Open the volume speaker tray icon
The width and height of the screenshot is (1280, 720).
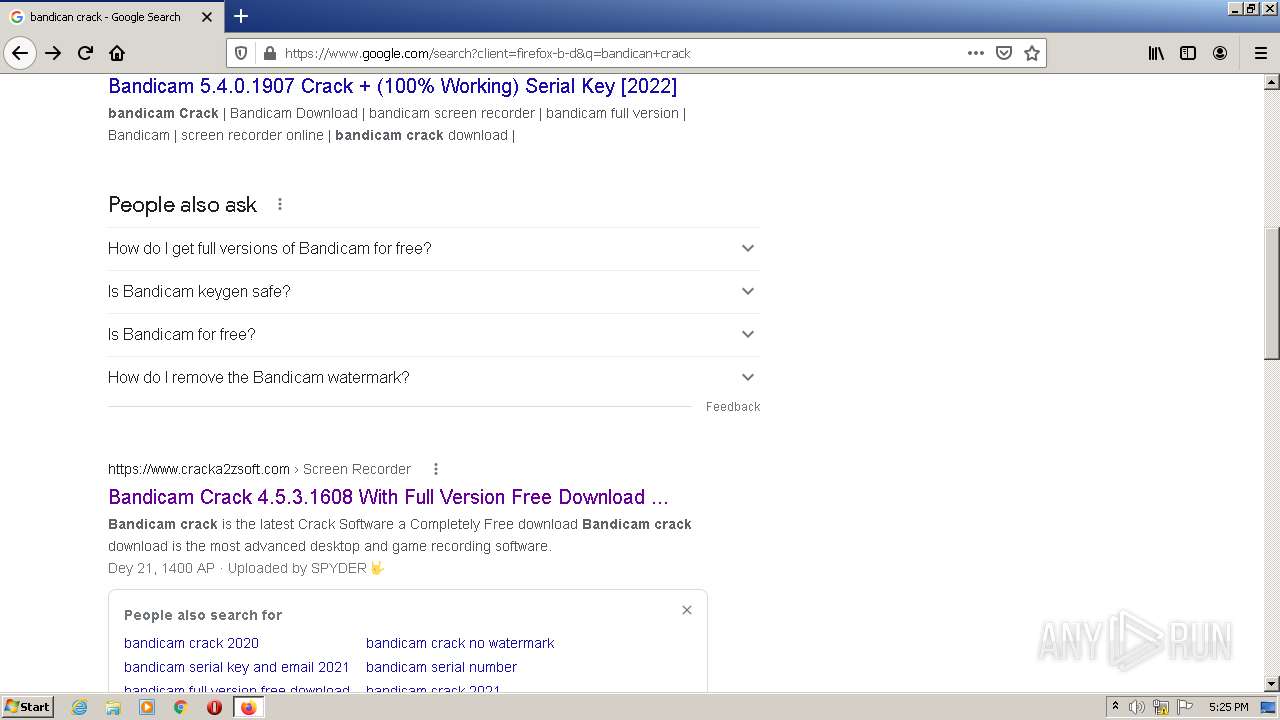click(x=1137, y=707)
